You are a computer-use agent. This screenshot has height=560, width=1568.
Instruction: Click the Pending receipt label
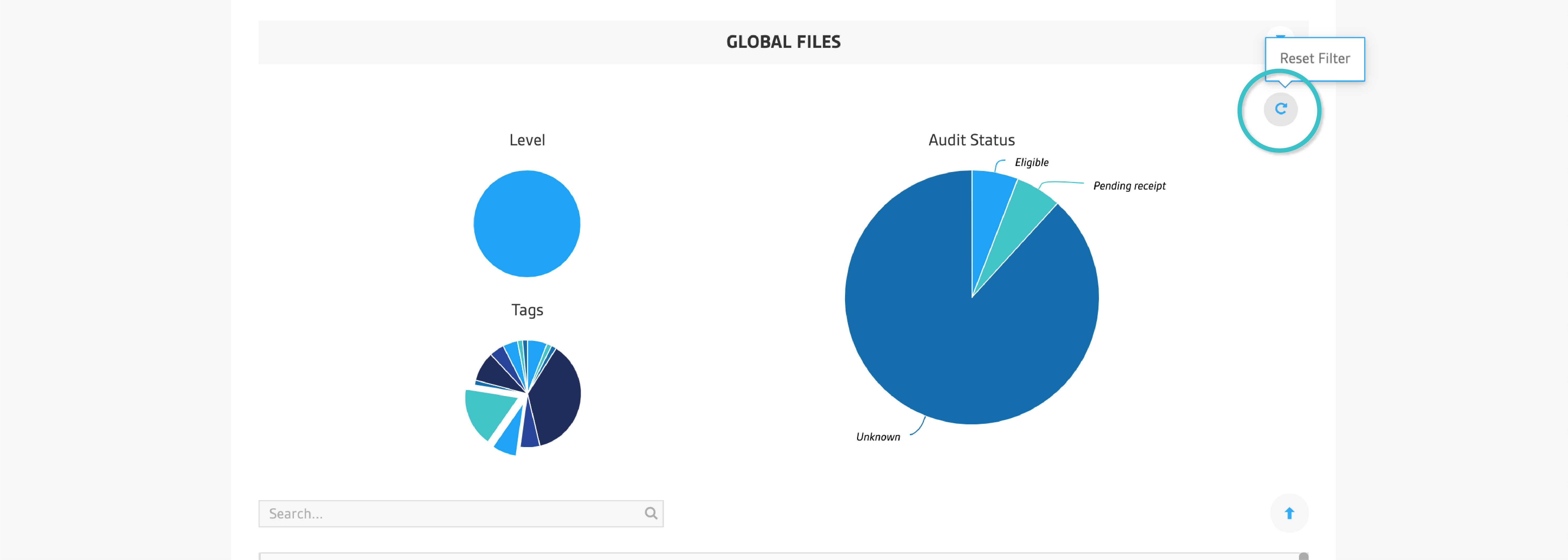(1129, 186)
